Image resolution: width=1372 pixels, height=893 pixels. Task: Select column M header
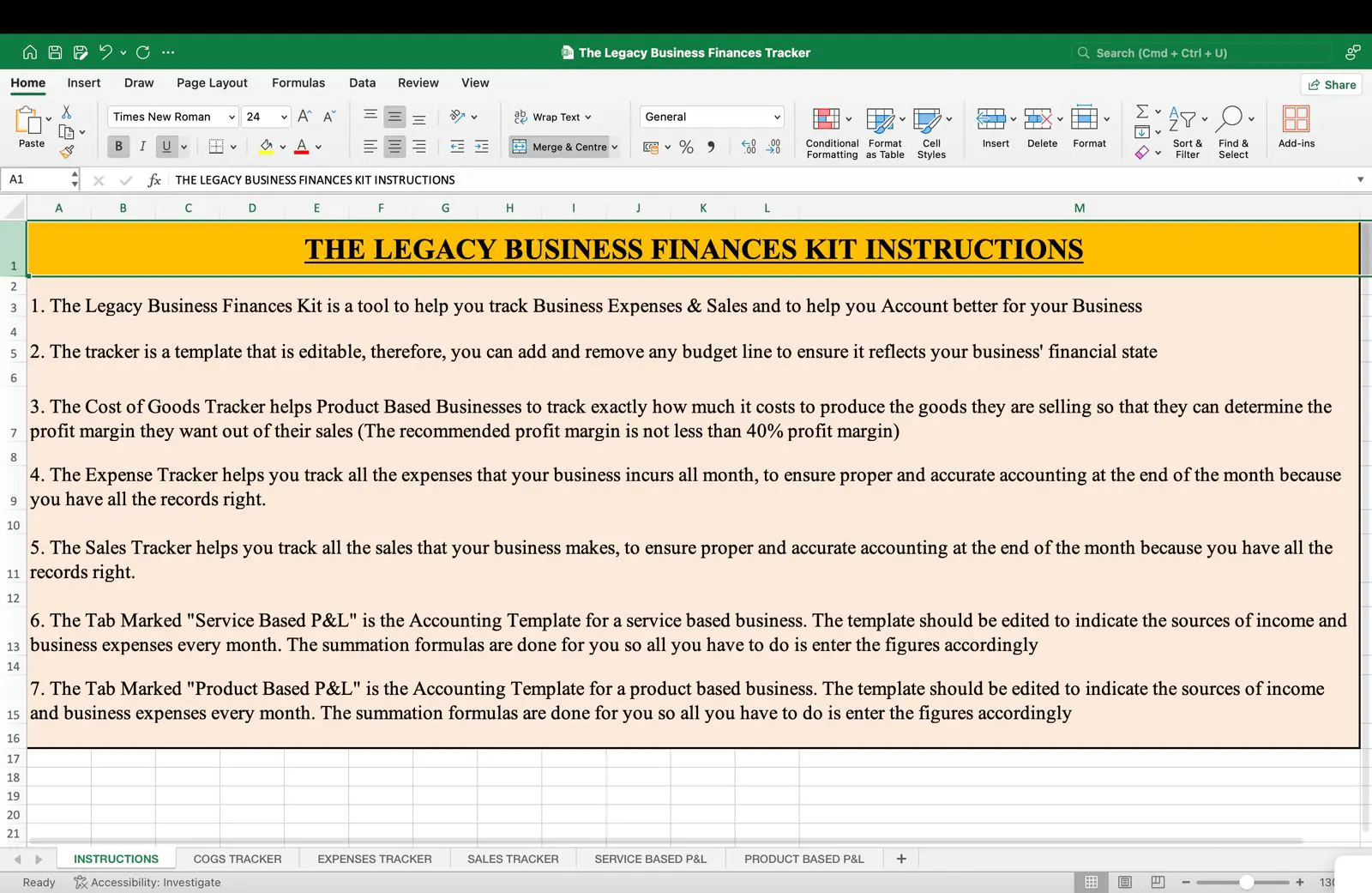pos(1080,208)
